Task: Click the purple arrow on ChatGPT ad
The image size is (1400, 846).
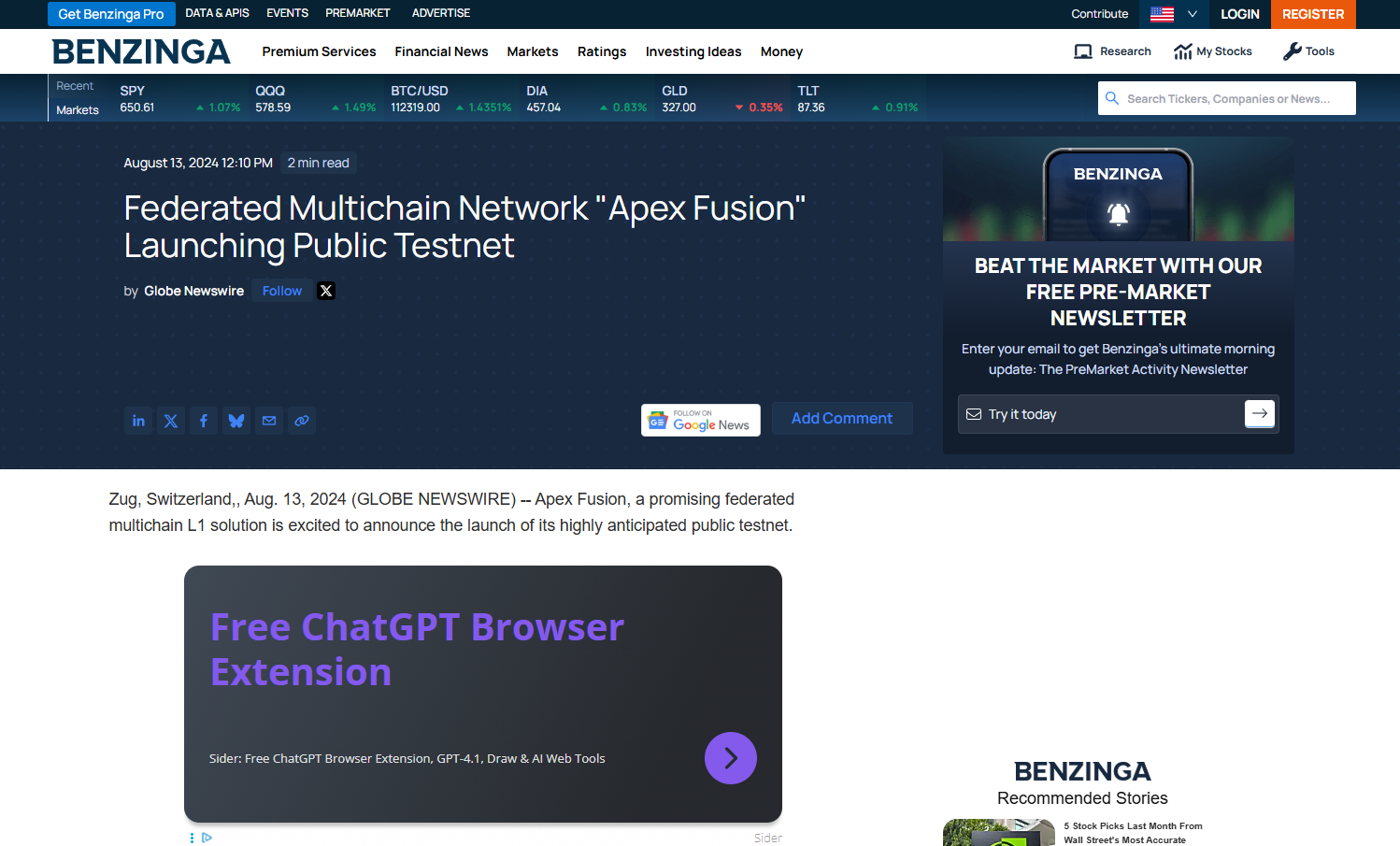Action: click(730, 758)
